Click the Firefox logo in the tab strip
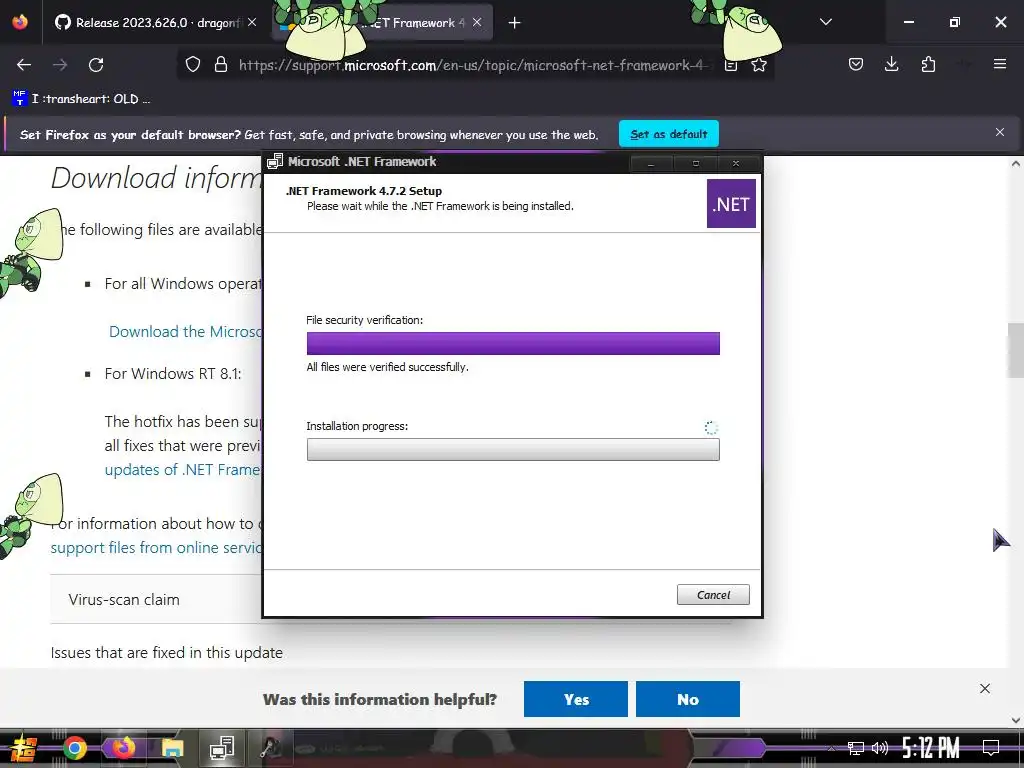Screen dimensions: 1024x768 tap(20, 22)
